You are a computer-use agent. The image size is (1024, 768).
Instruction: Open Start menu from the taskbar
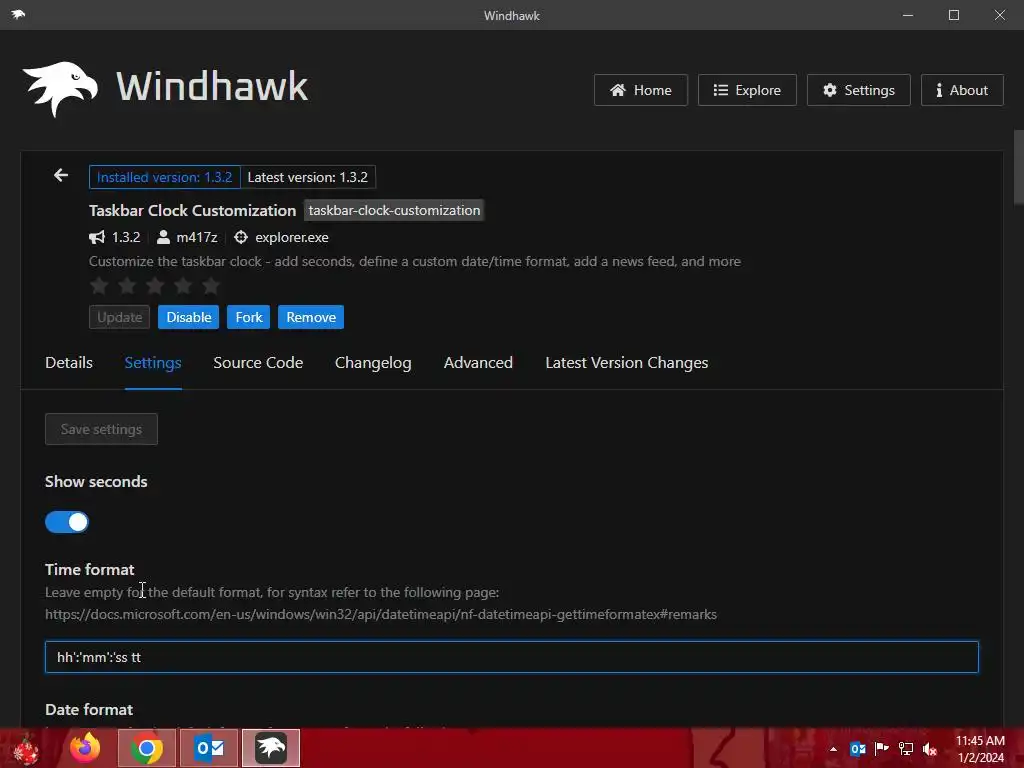26,748
